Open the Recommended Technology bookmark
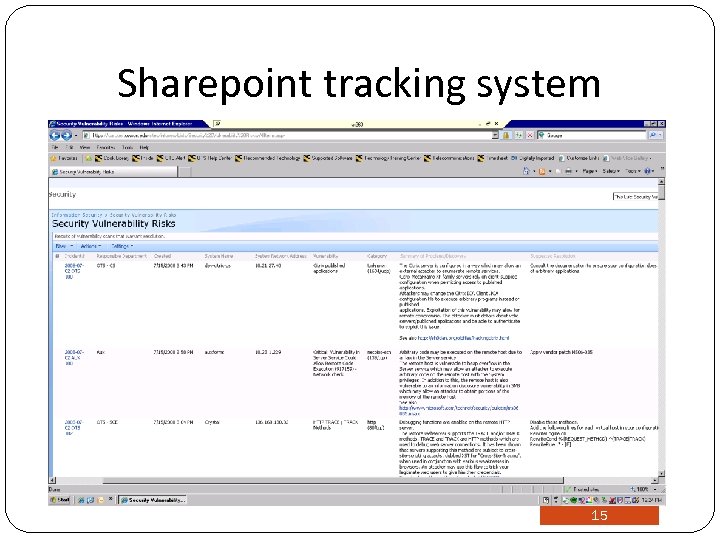 pos(268,158)
